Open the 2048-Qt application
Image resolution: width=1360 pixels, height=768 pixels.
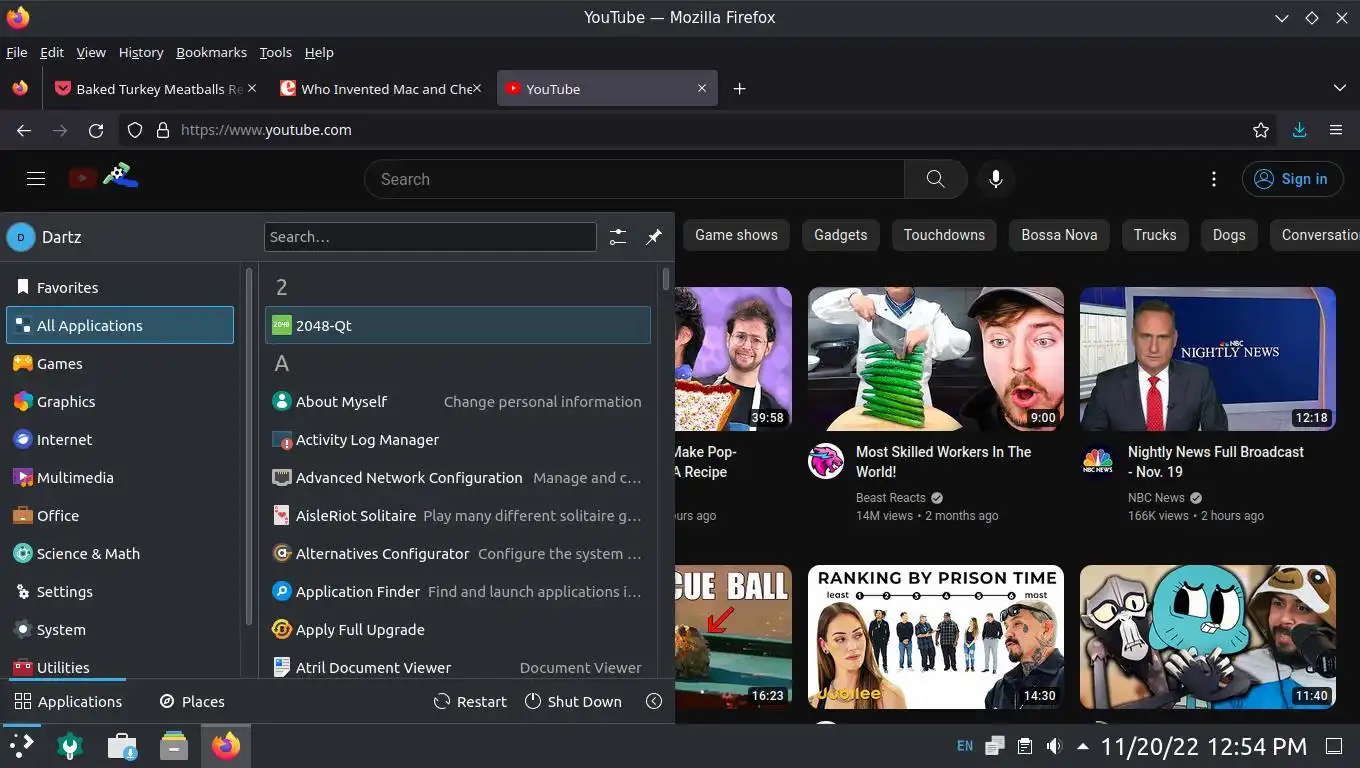pyautogui.click(x=458, y=325)
